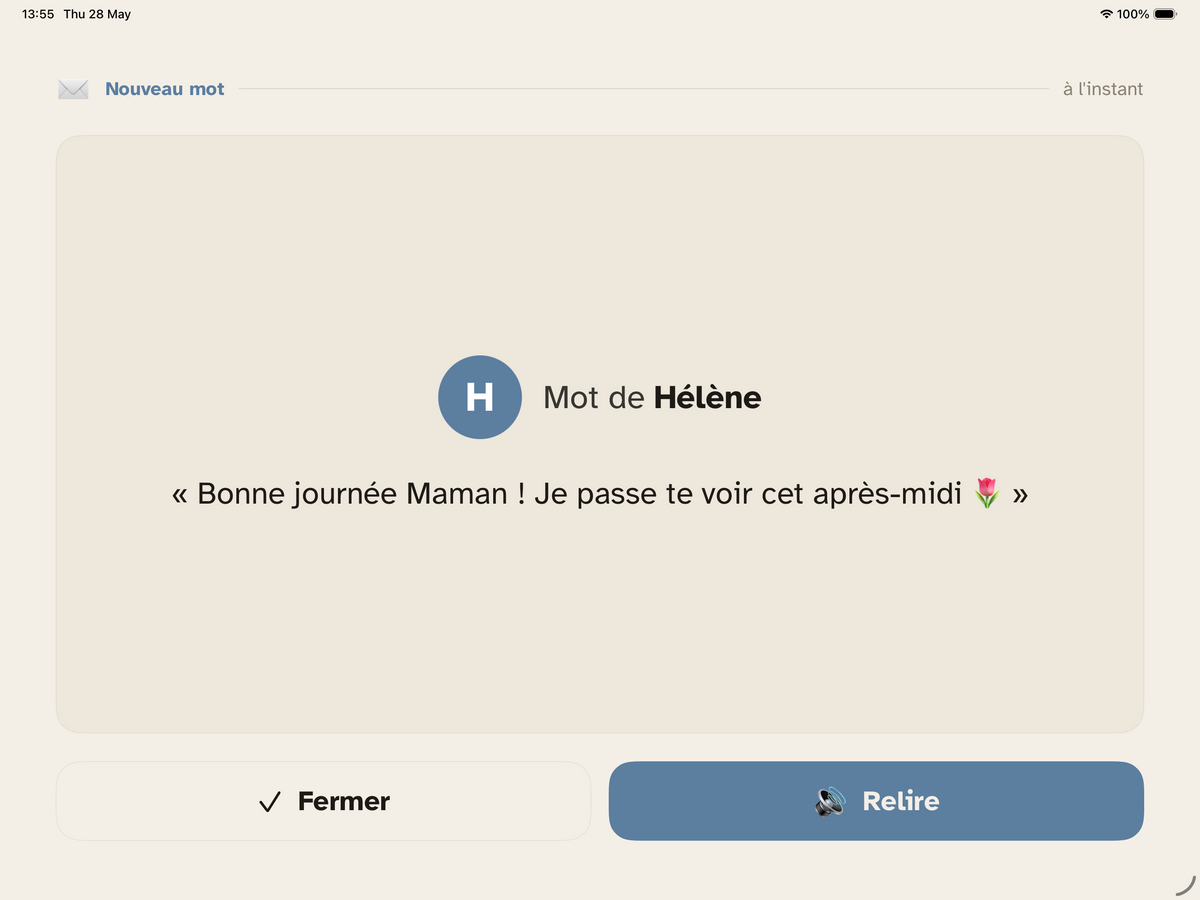
Task: Click the Thu 28 May date
Action: [97, 14]
